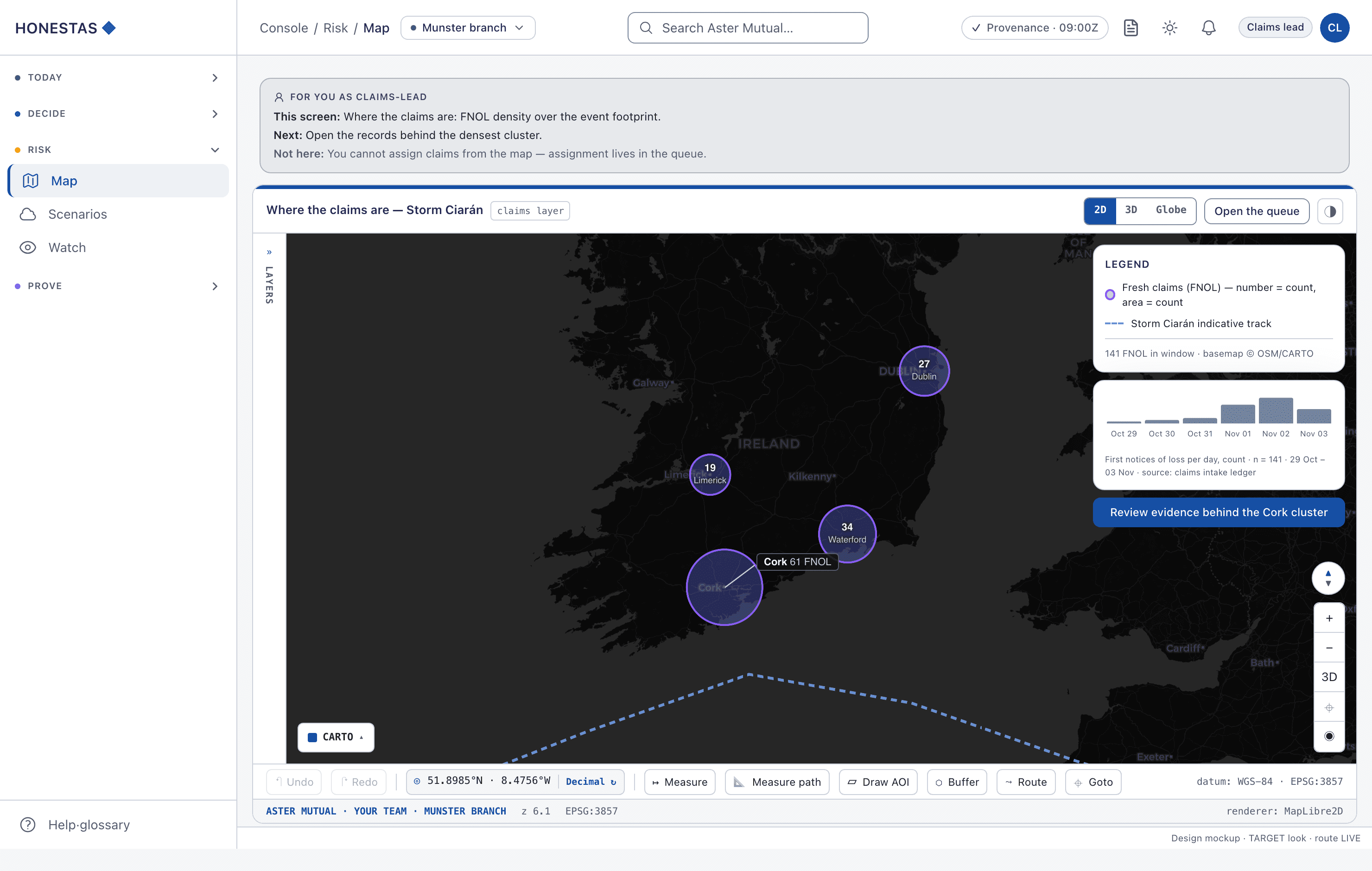
Task: Click the renderer: MapLibre2D status text
Action: coord(1284,811)
